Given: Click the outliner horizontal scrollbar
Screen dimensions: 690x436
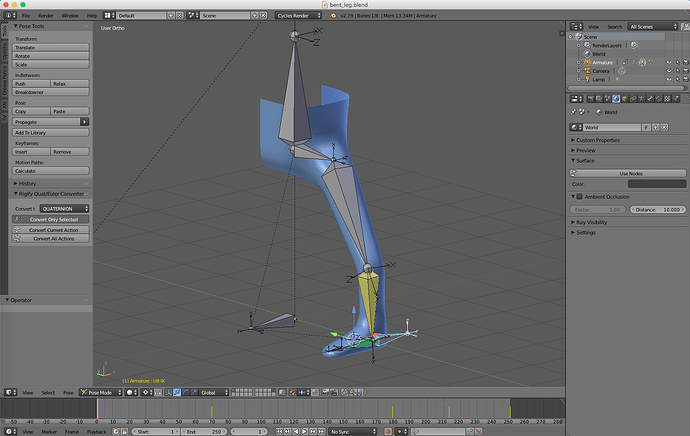Looking at the screenshot, I should tap(627, 88).
